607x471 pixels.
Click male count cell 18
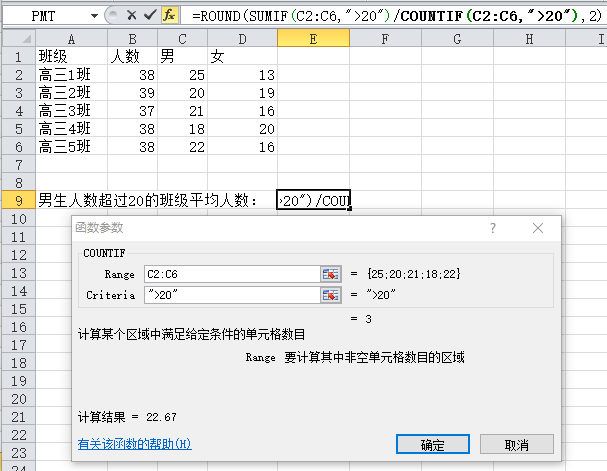(x=182, y=128)
